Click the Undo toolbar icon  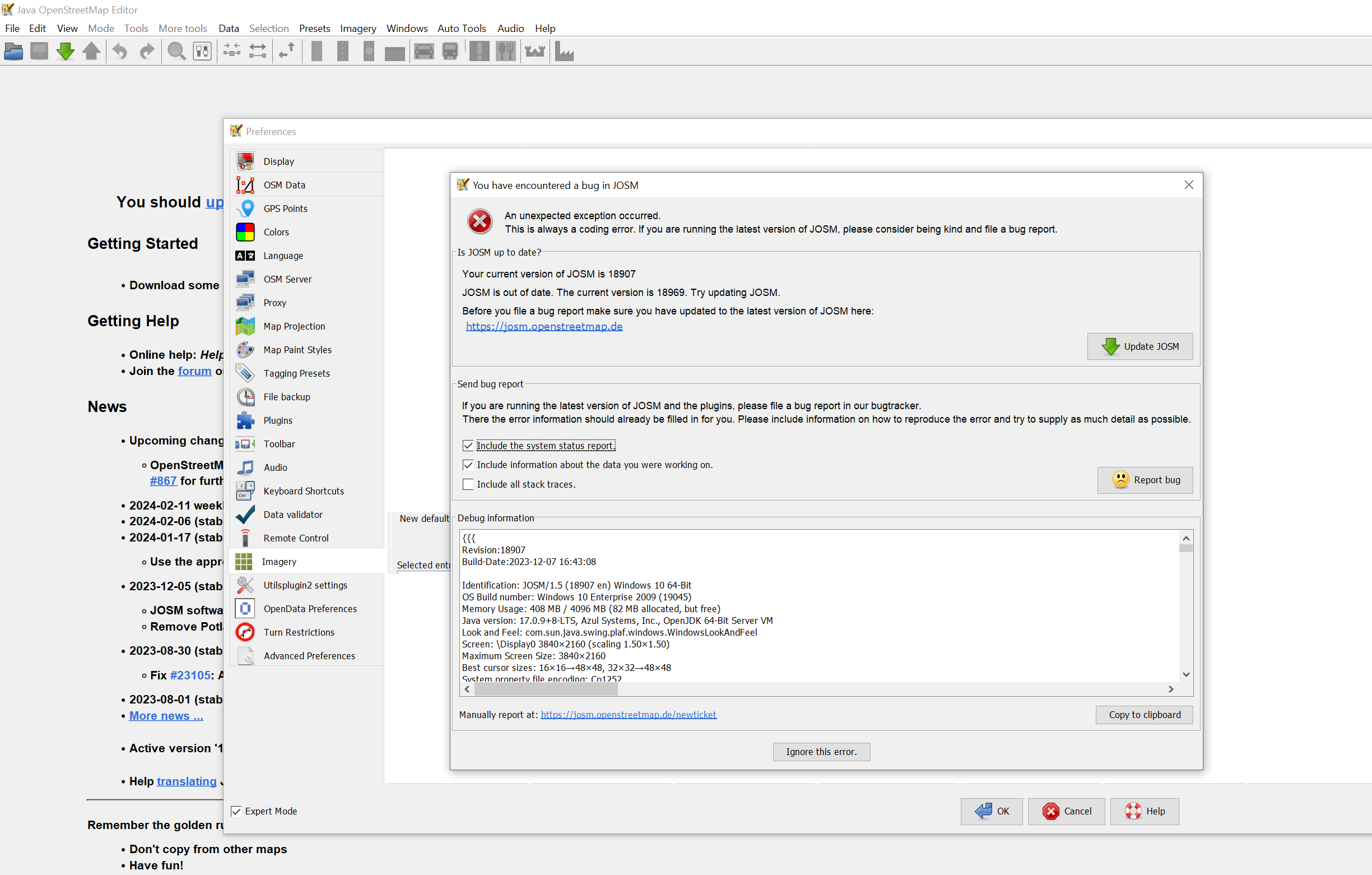[x=120, y=52]
